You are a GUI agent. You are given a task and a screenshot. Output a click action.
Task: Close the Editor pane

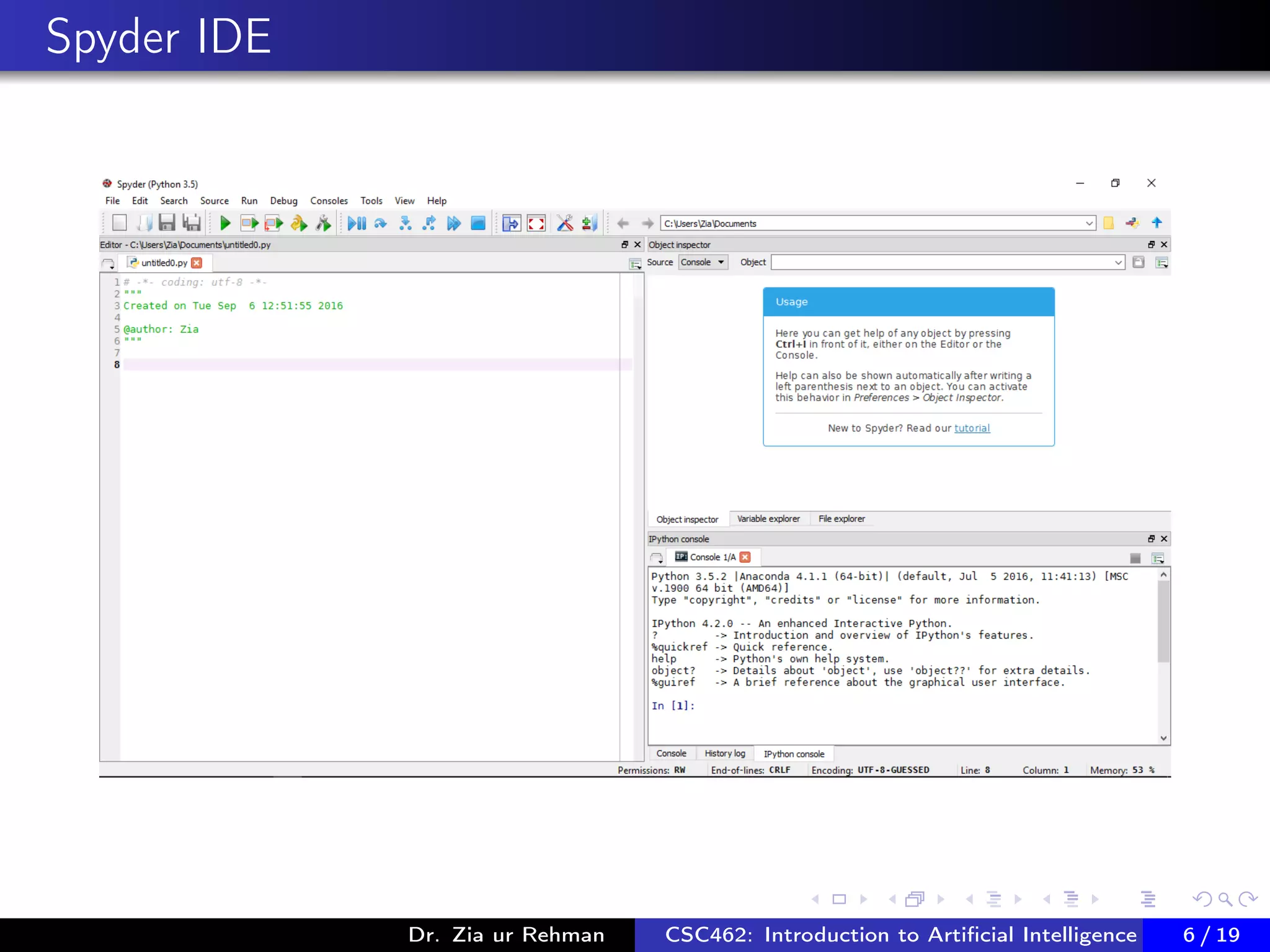pyautogui.click(x=637, y=245)
